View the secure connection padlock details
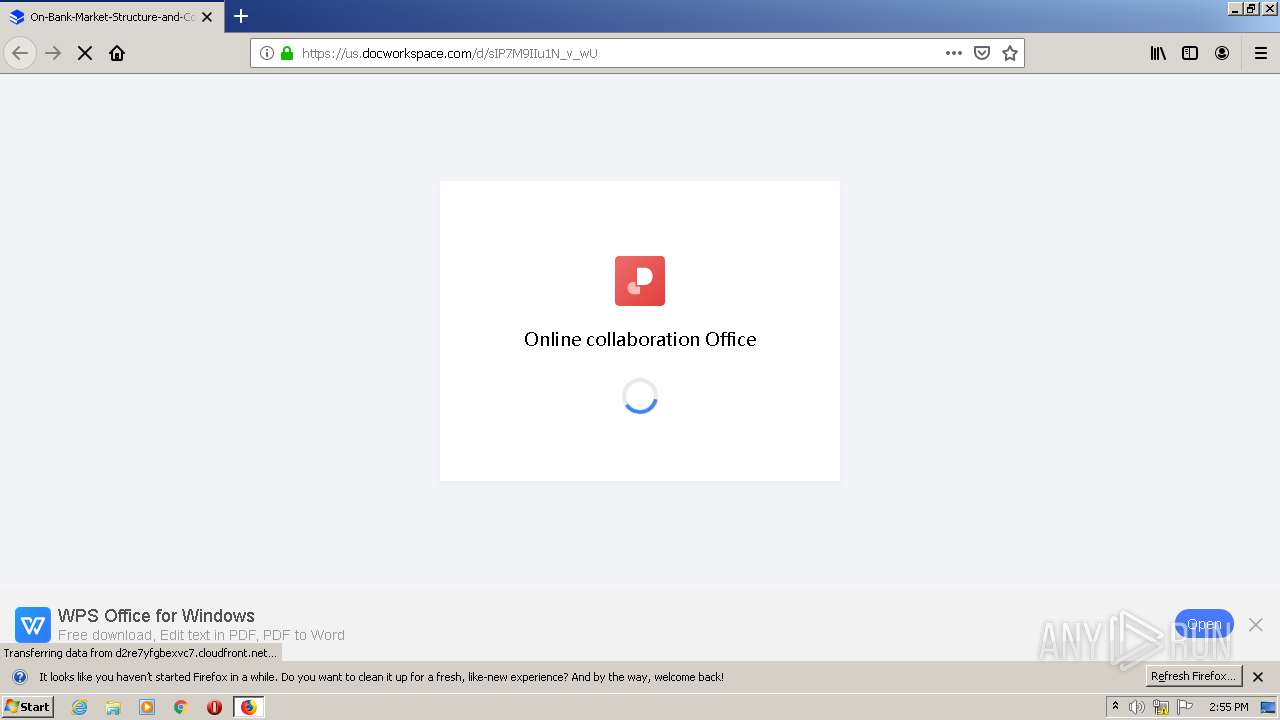Image resolution: width=1280 pixels, height=720 pixels. pos(287,53)
